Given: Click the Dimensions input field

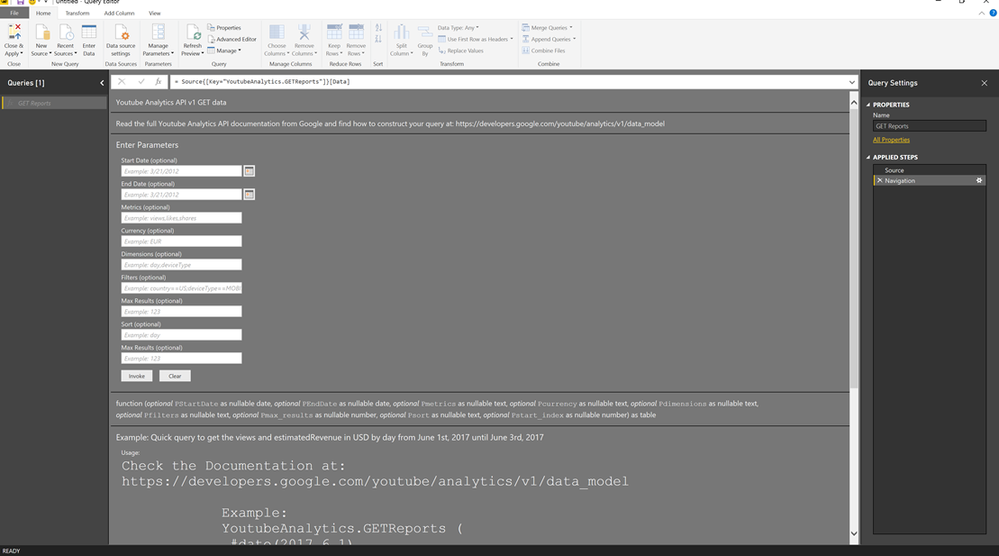Looking at the screenshot, I should coord(182,265).
